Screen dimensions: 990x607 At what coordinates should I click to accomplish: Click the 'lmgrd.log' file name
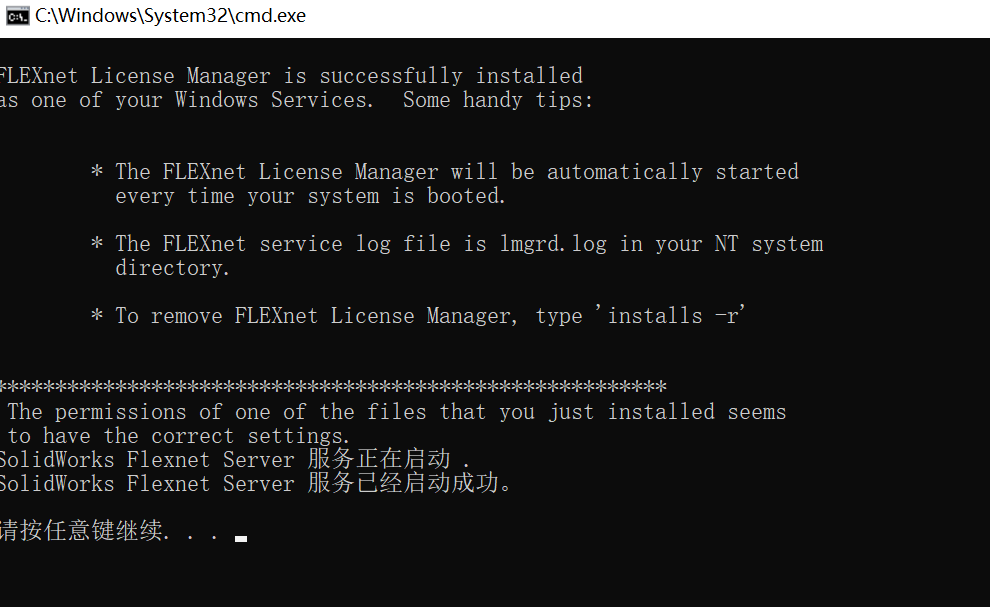coord(554,244)
